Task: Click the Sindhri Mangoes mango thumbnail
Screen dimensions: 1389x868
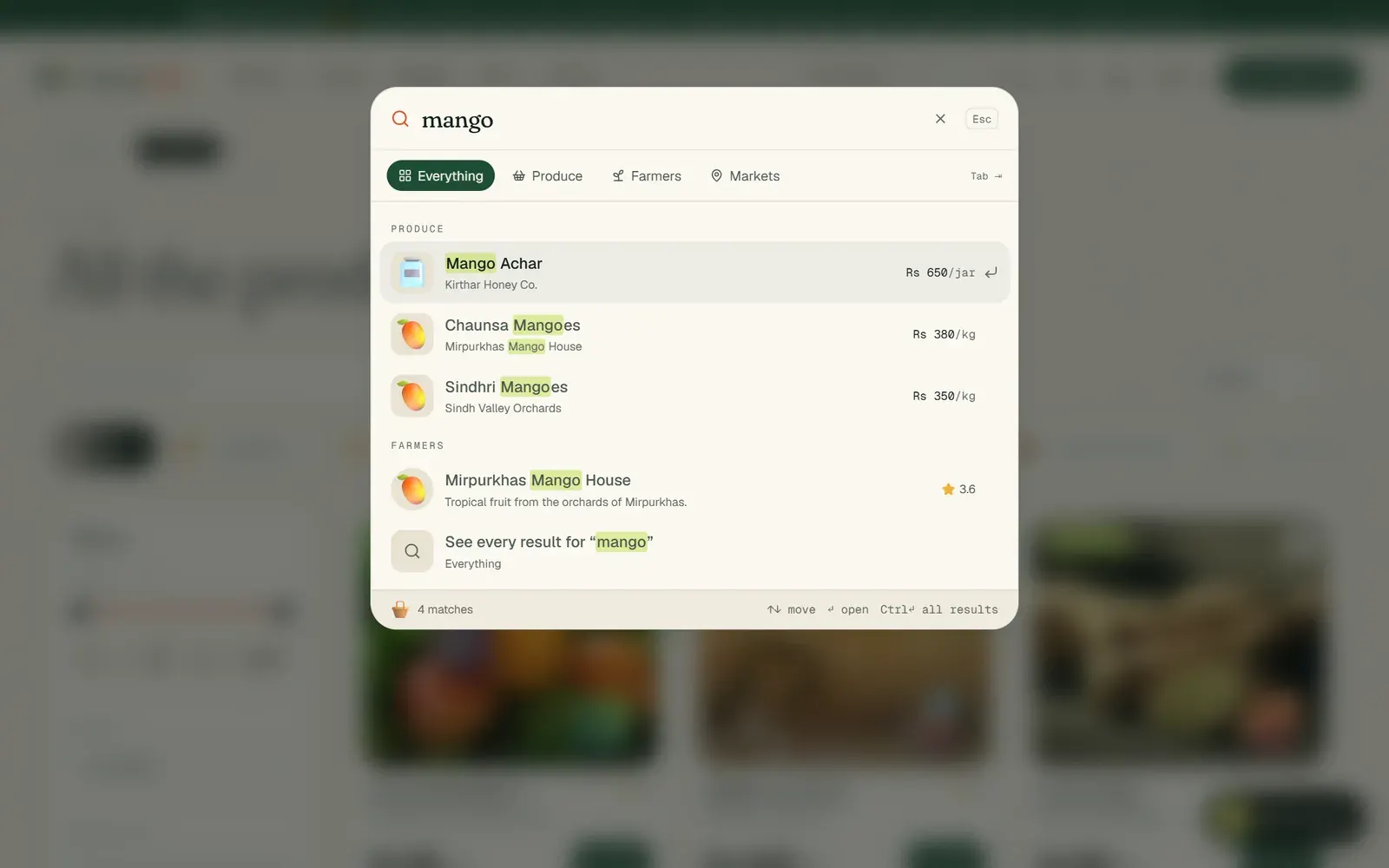Action: pos(412,396)
